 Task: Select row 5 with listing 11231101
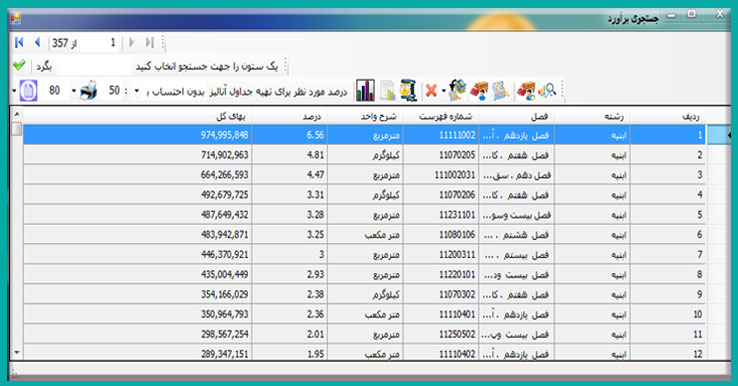point(365,215)
